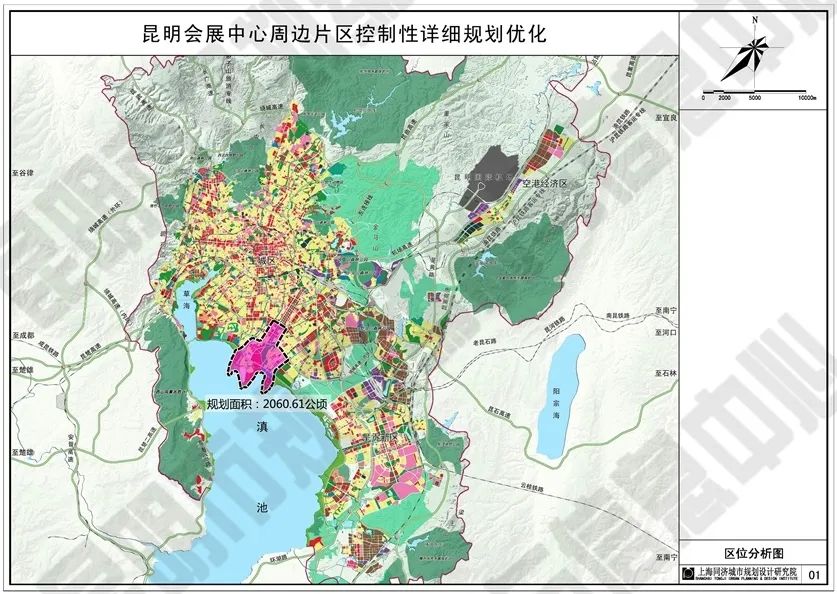The height and width of the screenshot is (594, 837).
Task: Click the 云桂铁路 railway label
Action: tap(532, 485)
